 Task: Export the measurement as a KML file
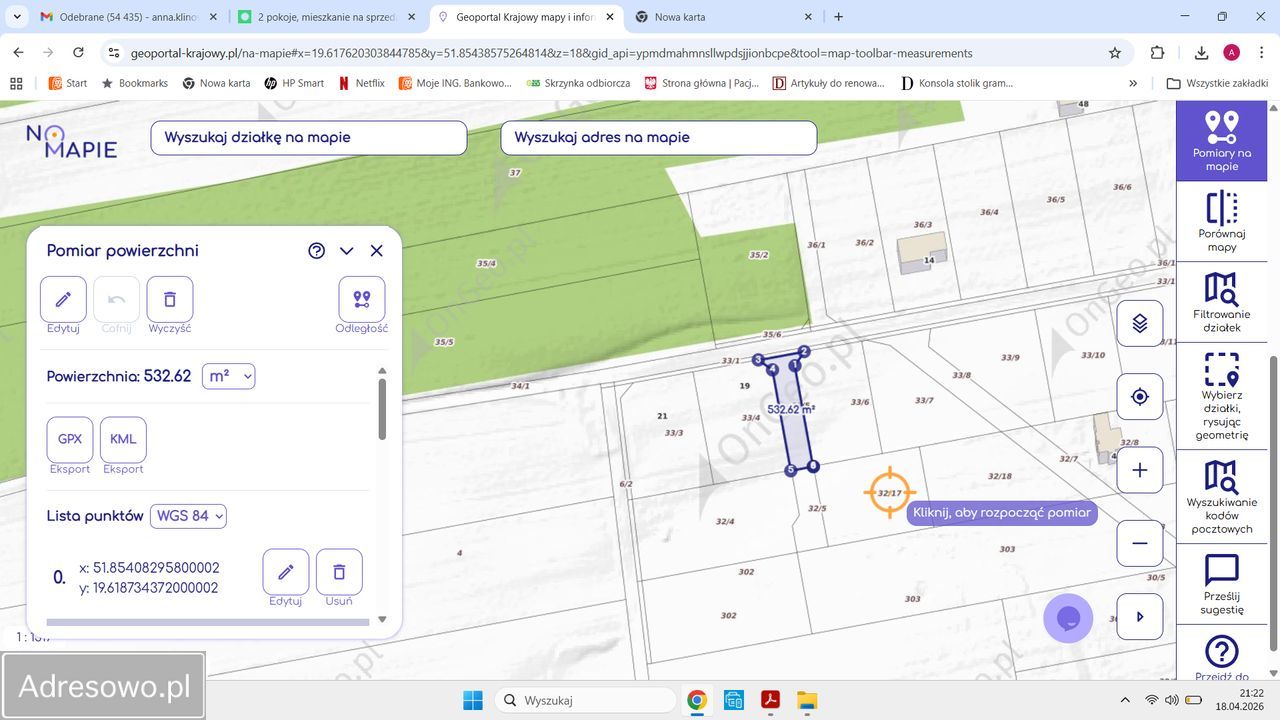tap(123, 440)
